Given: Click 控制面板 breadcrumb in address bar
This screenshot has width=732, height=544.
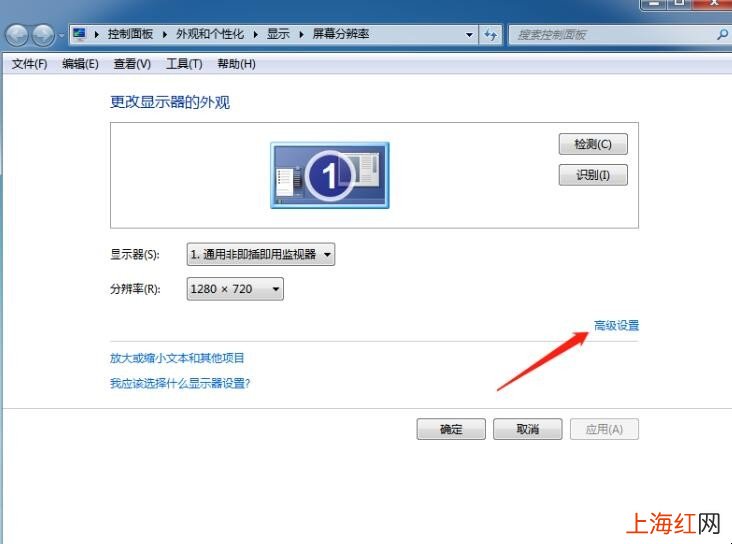Looking at the screenshot, I should click(x=130, y=34).
